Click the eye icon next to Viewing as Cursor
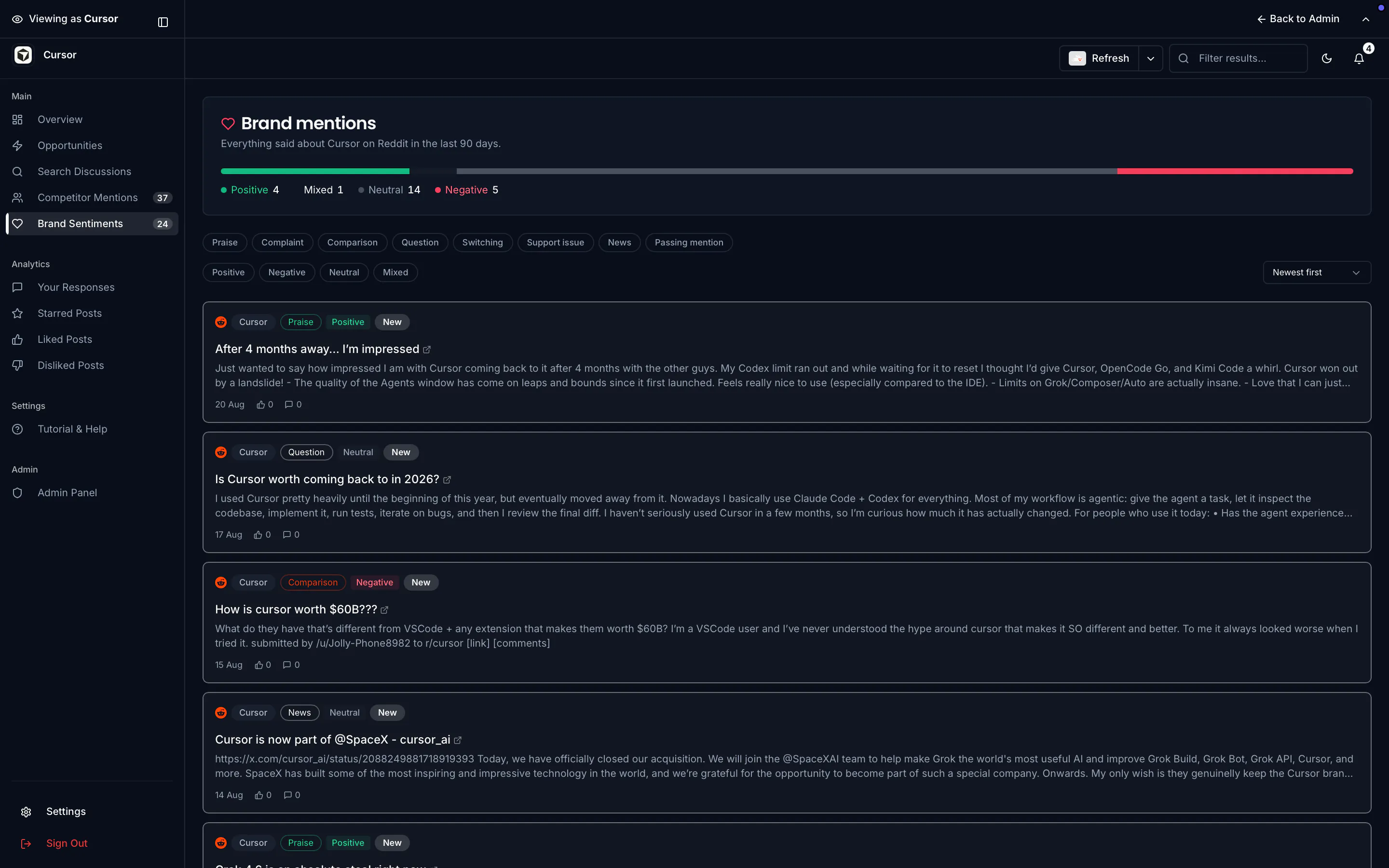1389x868 pixels. [x=17, y=19]
